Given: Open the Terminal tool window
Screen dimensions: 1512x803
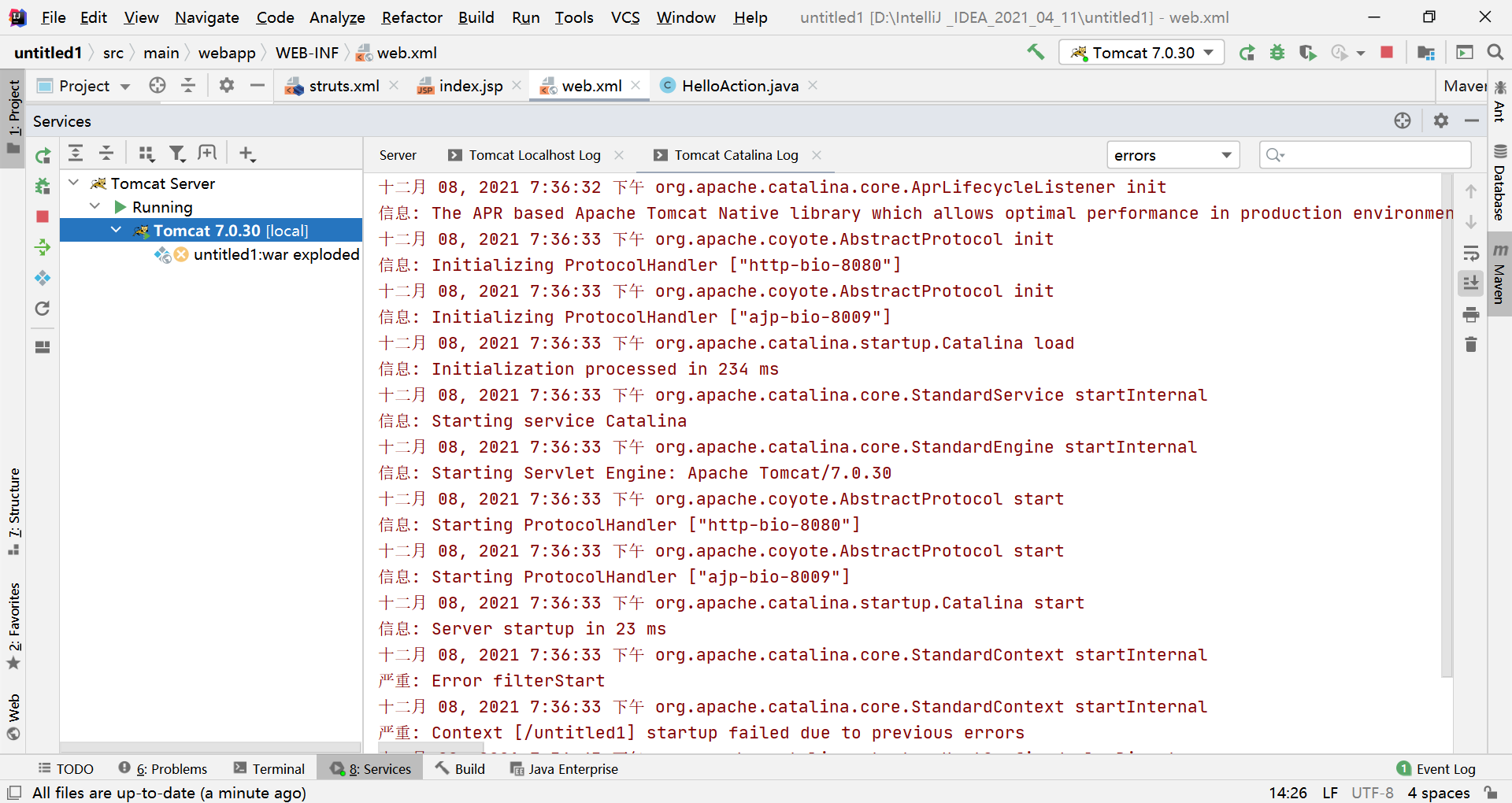Looking at the screenshot, I should pyautogui.click(x=269, y=768).
